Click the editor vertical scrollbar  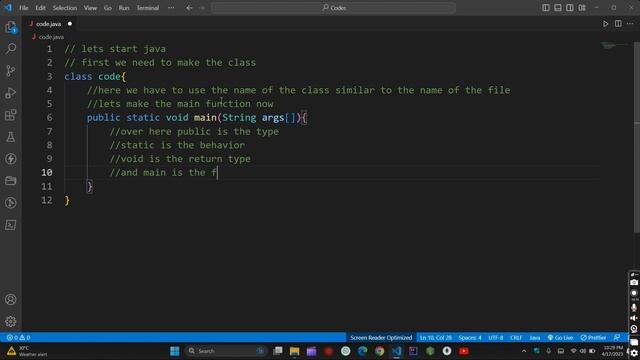tap(637, 137)
